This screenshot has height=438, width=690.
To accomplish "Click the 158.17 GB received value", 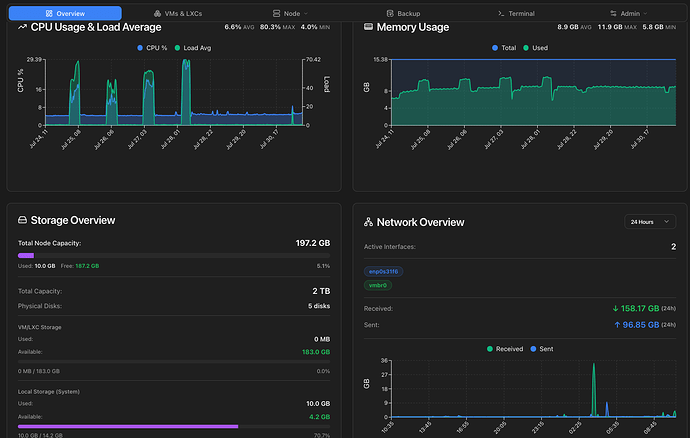I will point(640,309).
